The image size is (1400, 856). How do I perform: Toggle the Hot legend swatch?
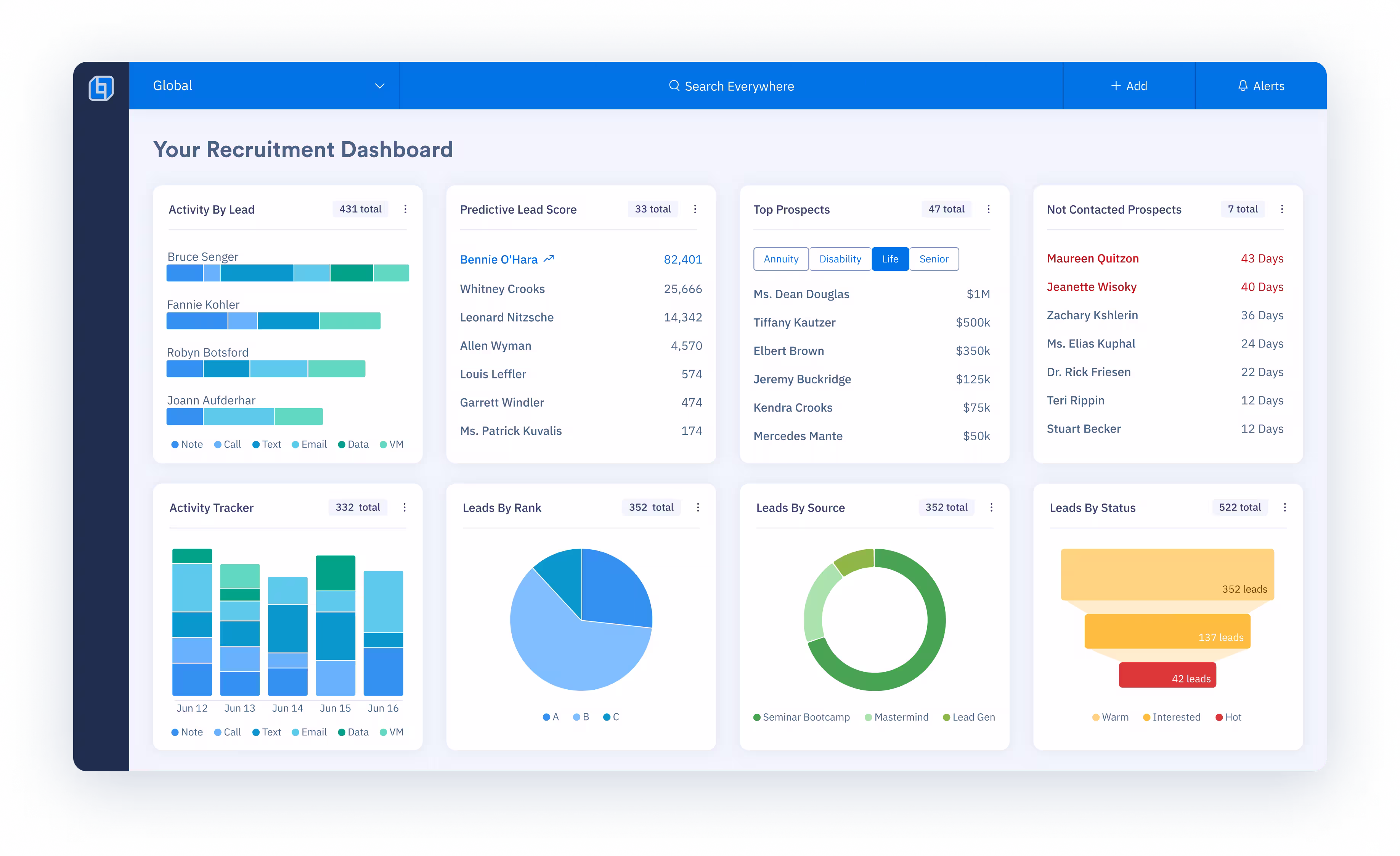[x=1219, y=717]
